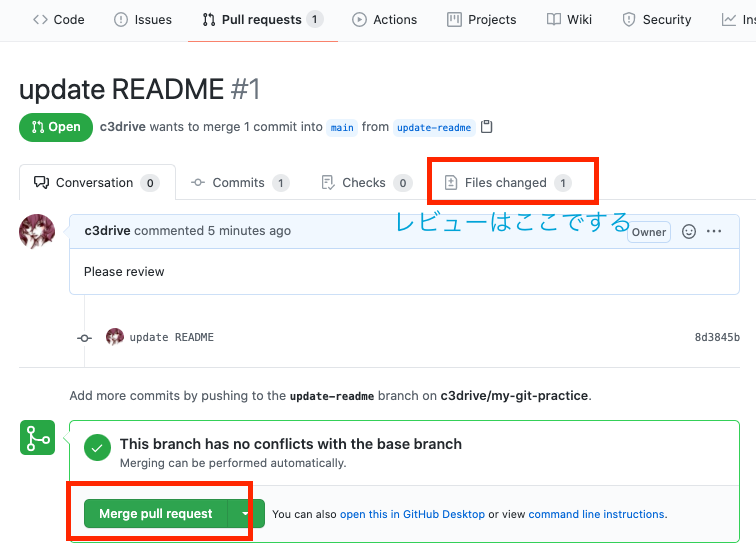Viewport: 756px width, 556px height.
Task: Select the Checks tab
Action: (x=366, y=183)
